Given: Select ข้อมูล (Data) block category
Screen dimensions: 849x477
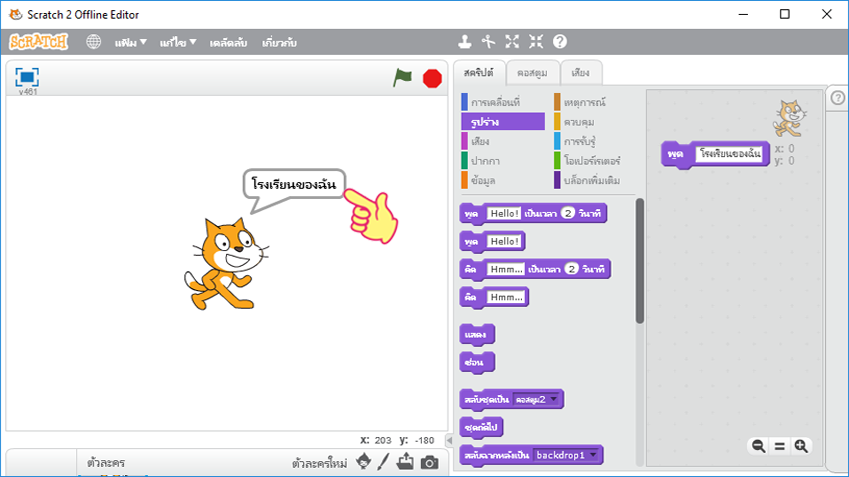Looking at the screenshot, I should (x=479, y=180).
